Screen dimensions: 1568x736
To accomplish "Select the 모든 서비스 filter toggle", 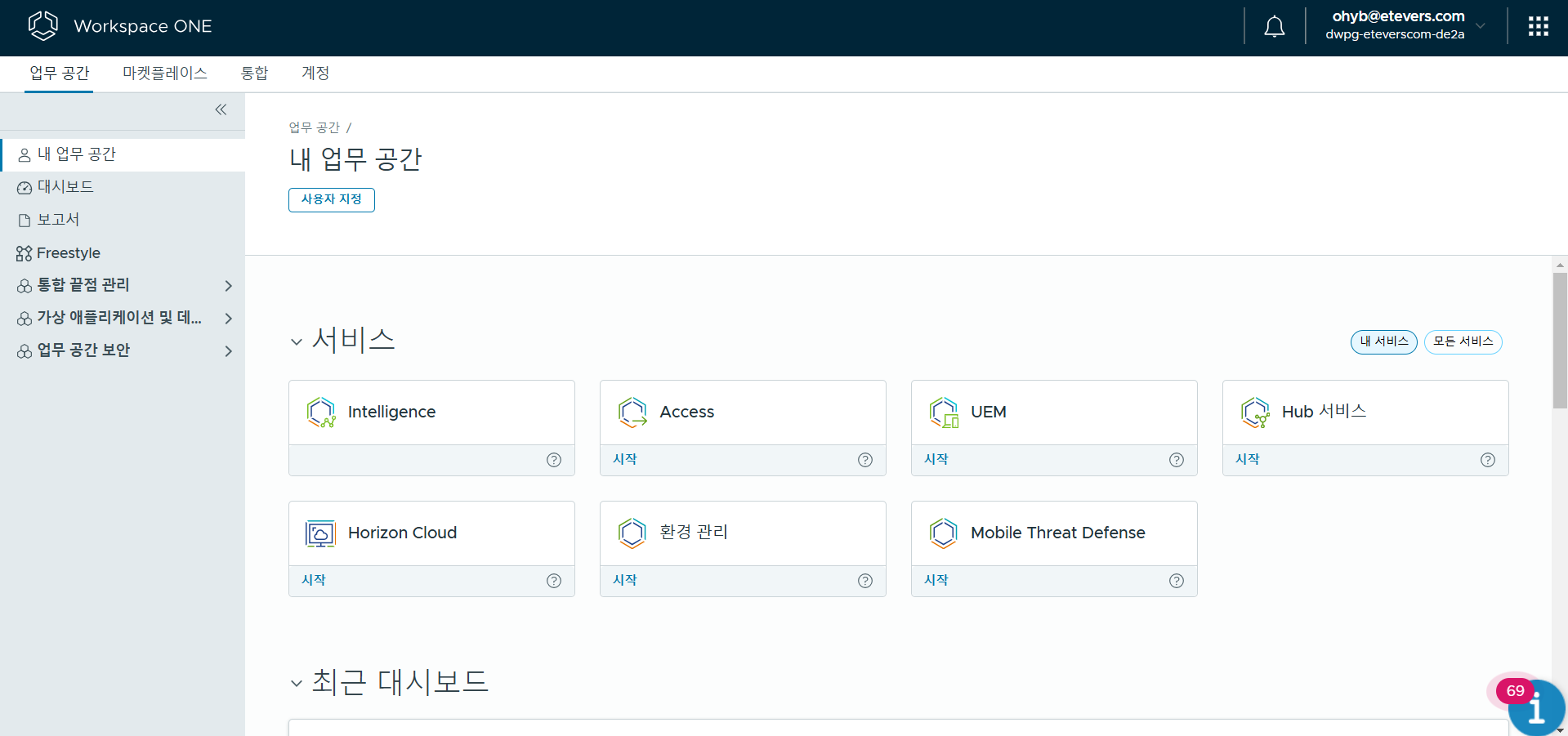I will (x=1463, y=341).
